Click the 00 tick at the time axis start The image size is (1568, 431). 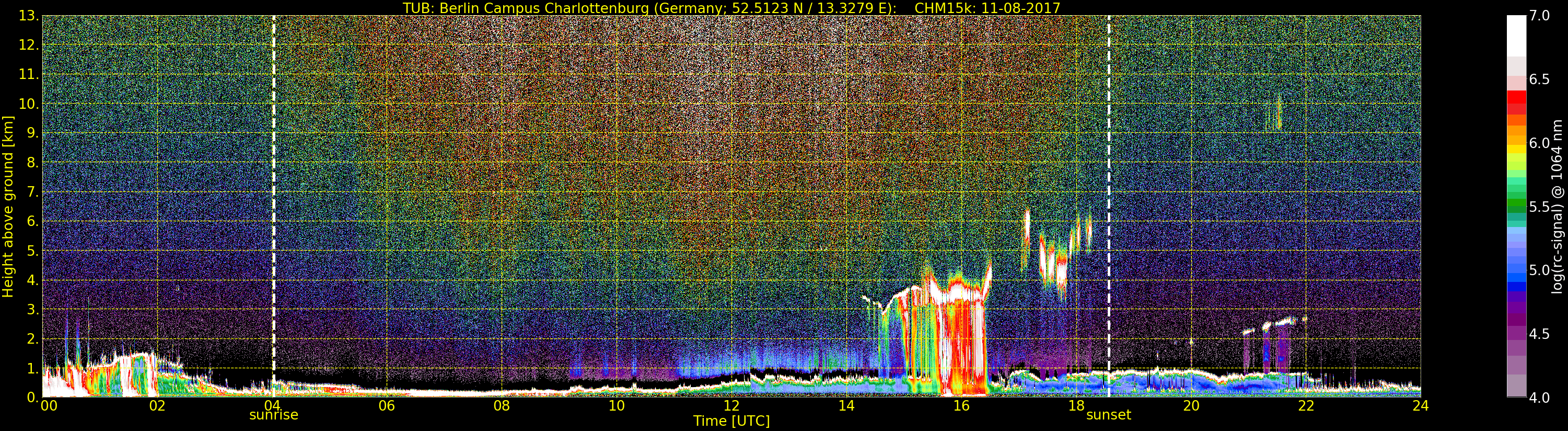(x=49, y=406)
